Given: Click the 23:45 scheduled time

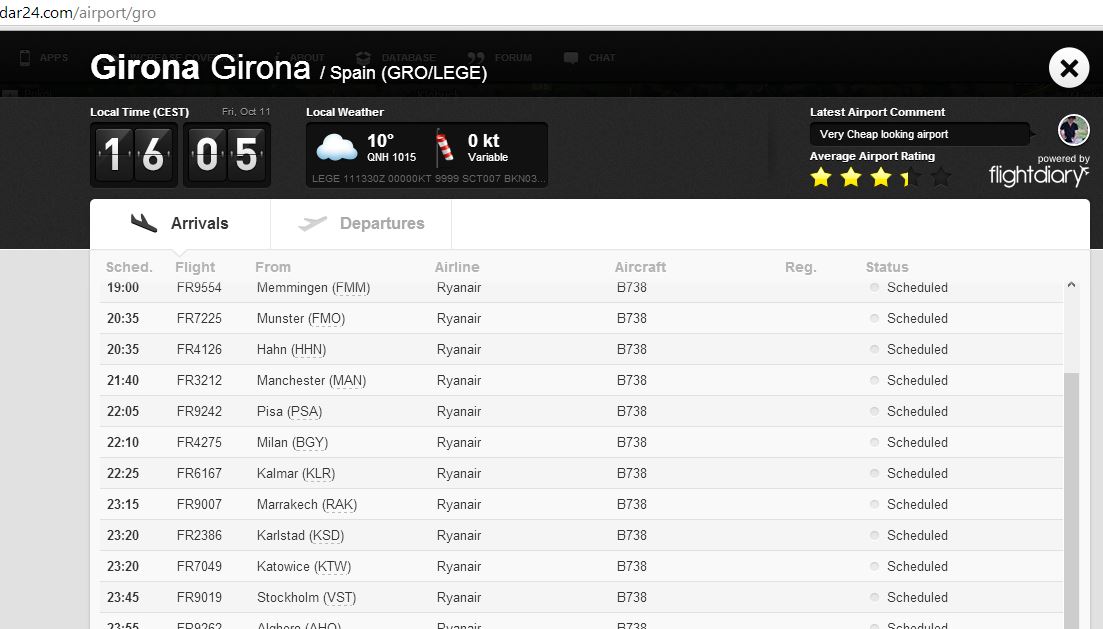Looking at the screenshot, I should [x=123, y=597].
